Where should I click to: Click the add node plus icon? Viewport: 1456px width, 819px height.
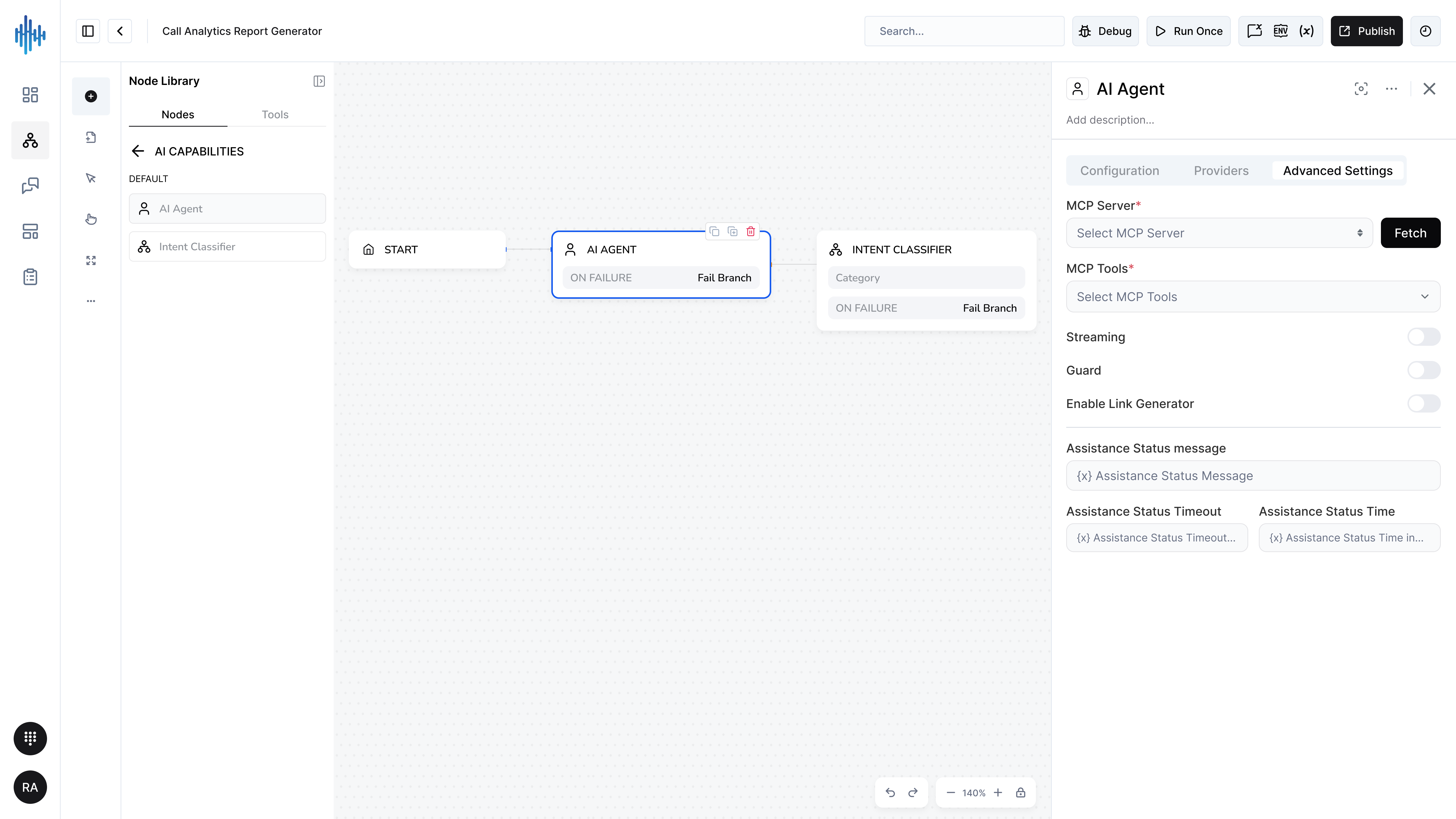pyautogui.click(x=91, y=96)
